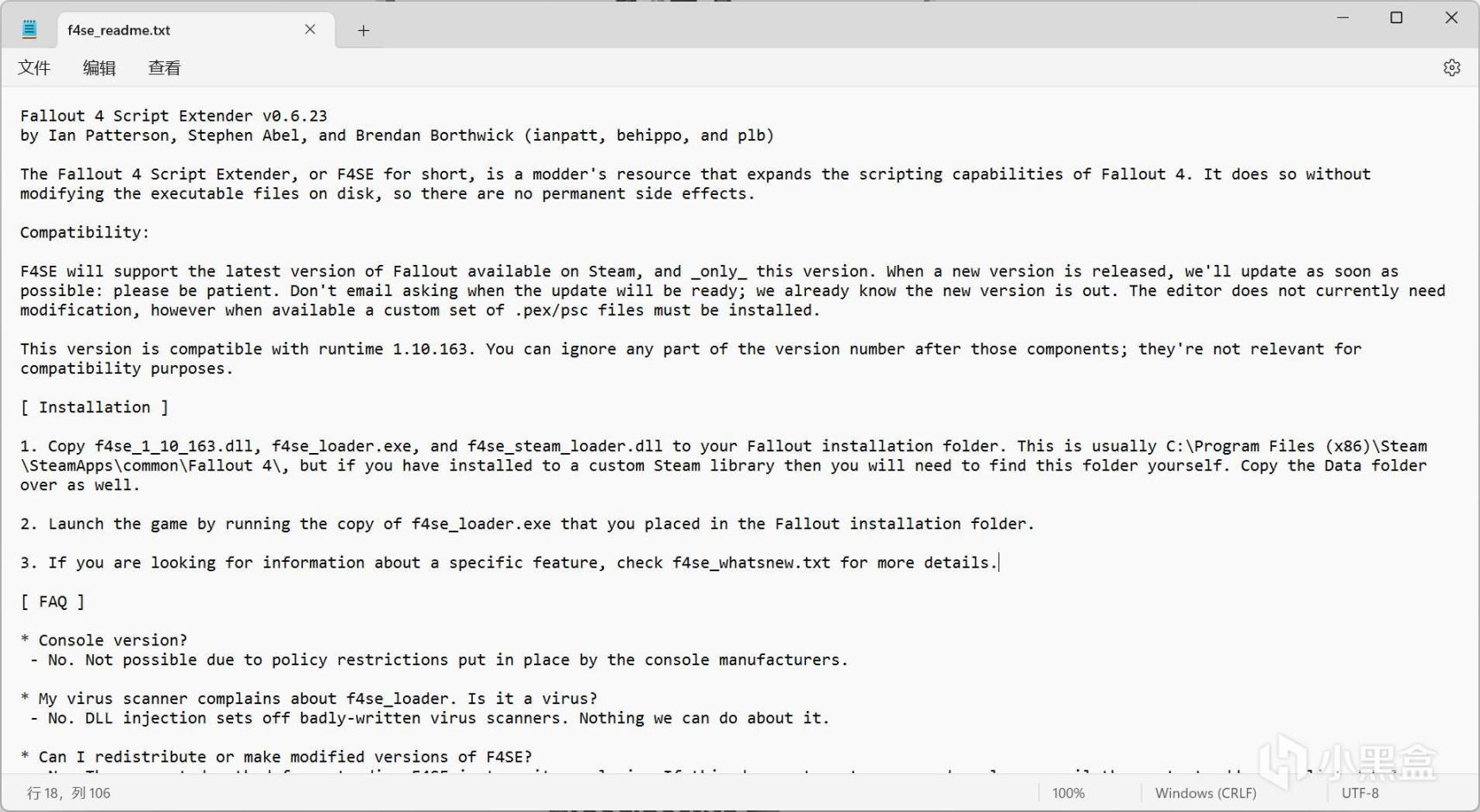Screen dimensions: 1480x812
Task: Click the title line 'Fallout 4 Script Extender v0.6.23'
Action: pos(173,116)
